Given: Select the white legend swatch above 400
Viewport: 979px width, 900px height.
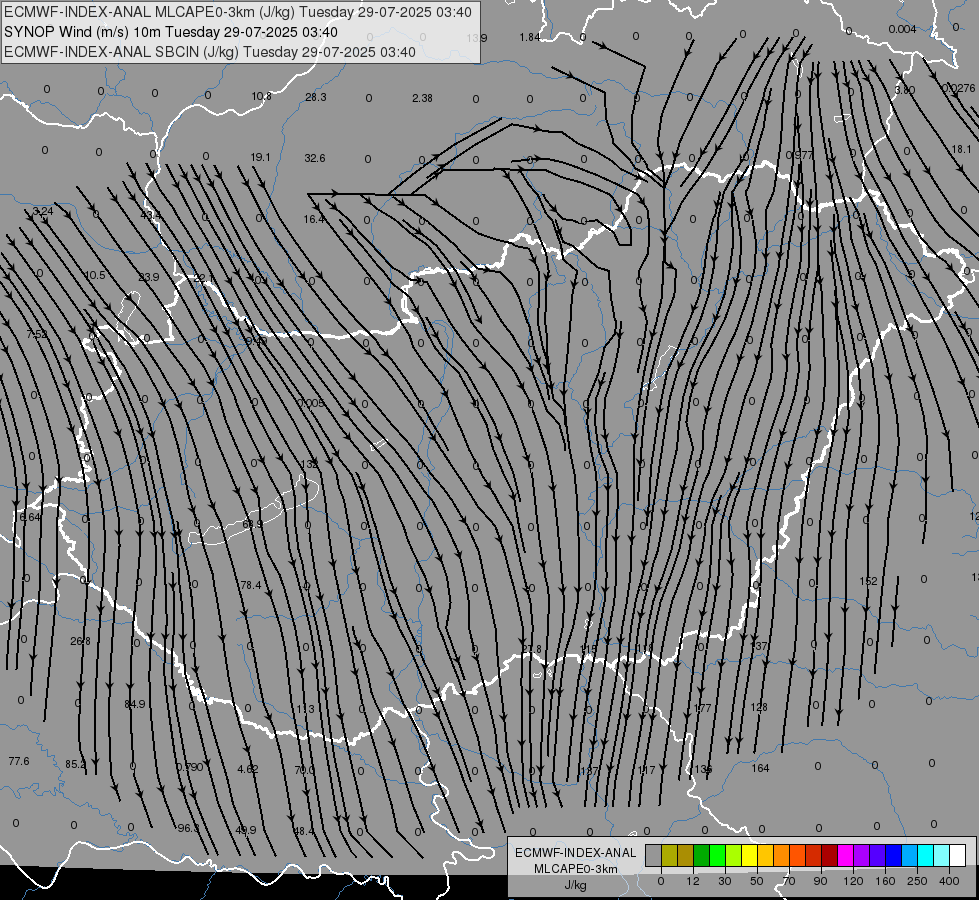Looking at the screenshot, I should point(958,855).
